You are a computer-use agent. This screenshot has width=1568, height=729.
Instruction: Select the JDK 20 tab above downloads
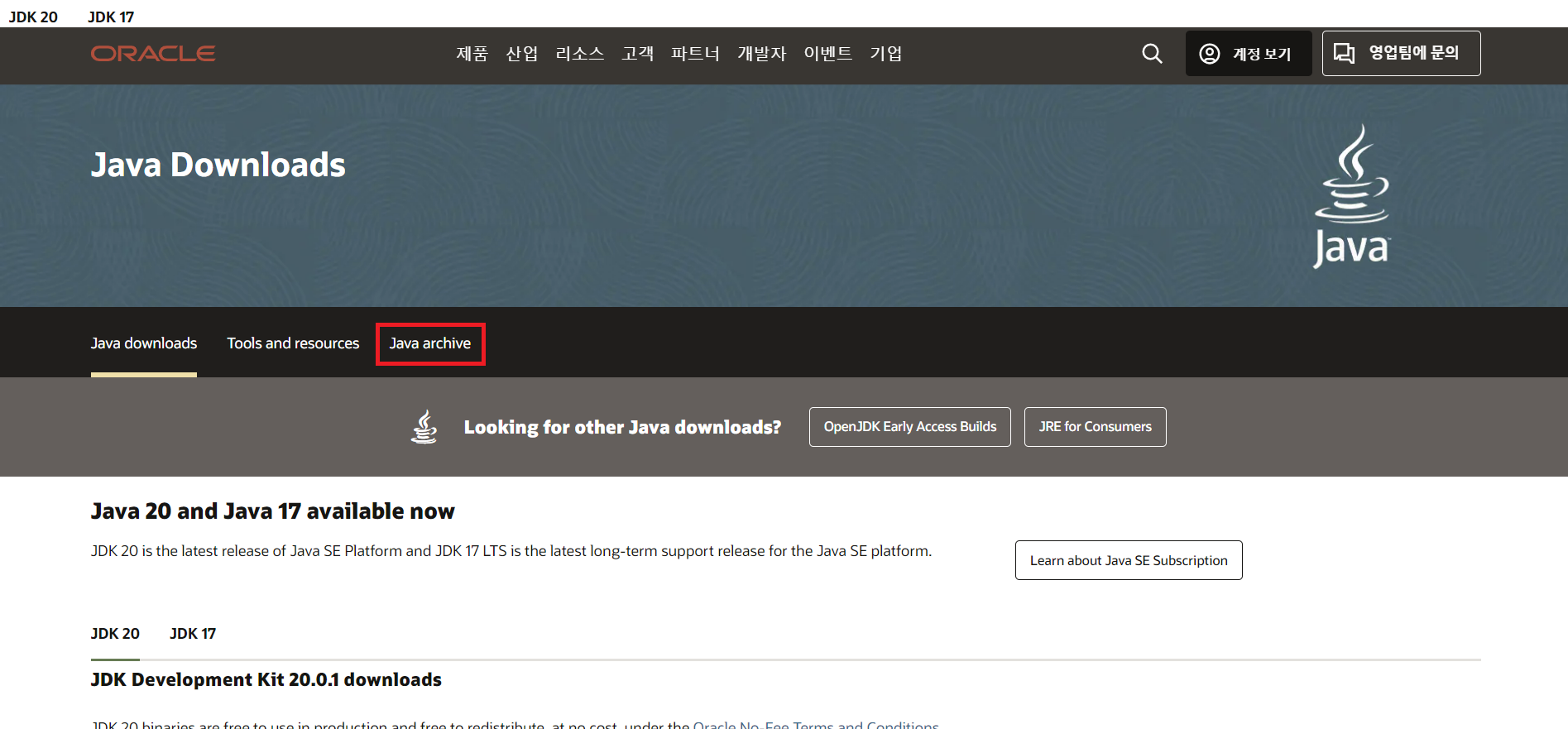pos(115,634)
